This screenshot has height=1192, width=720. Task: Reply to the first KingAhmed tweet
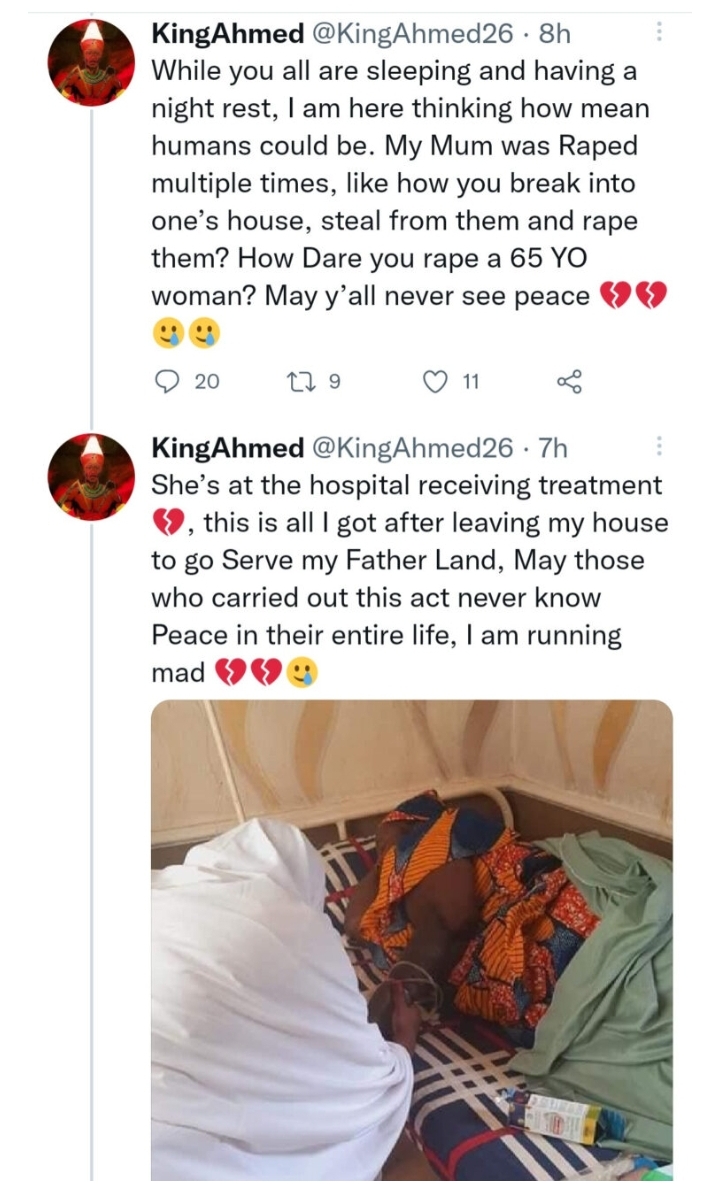[x=166, y=381]
